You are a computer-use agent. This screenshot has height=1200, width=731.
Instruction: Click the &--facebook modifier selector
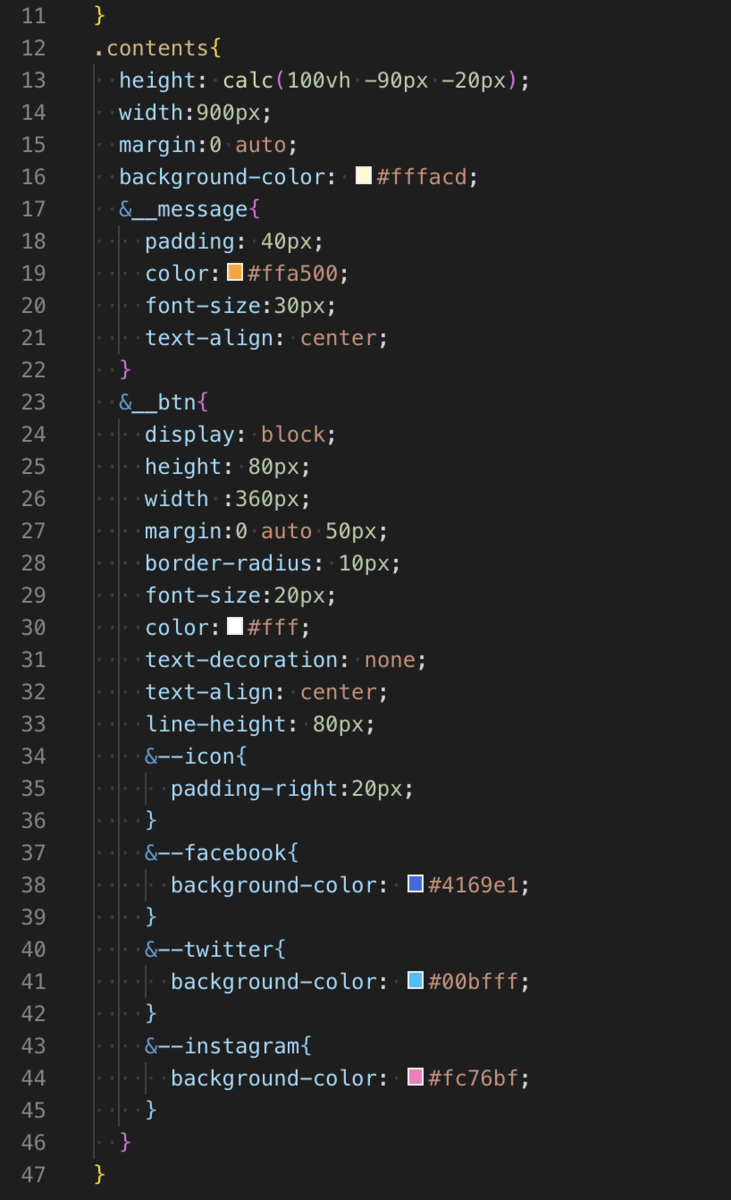(215, 853)
